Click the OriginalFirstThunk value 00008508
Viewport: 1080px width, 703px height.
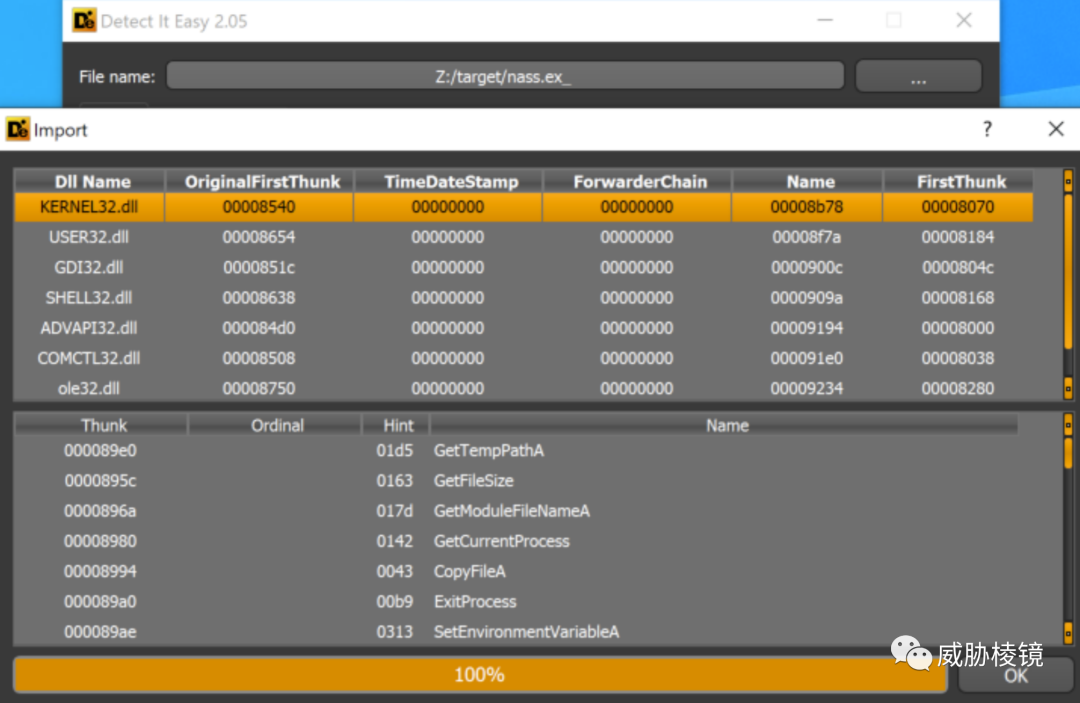coord(259,359)
